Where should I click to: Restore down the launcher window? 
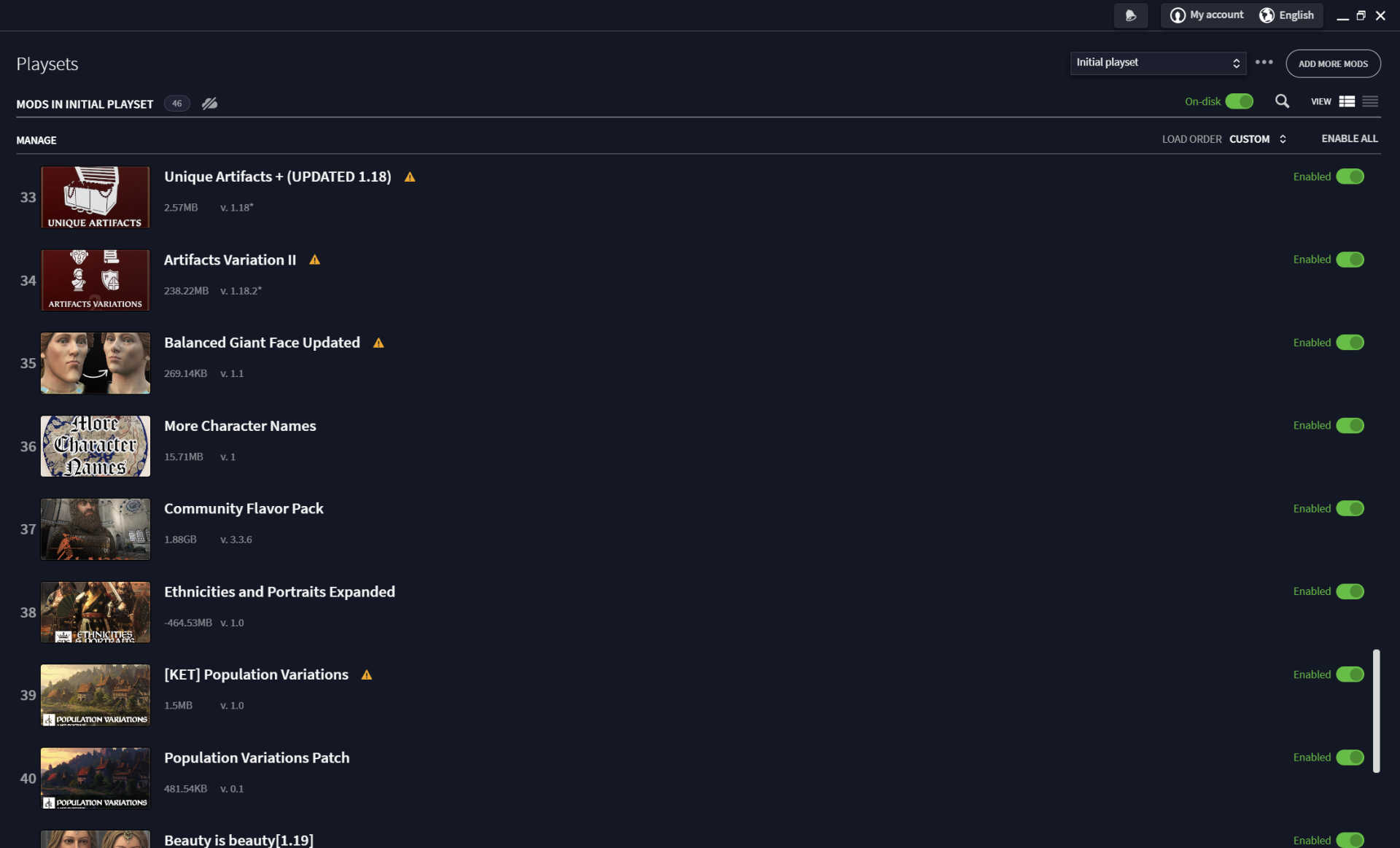[x=1361, y=16]
